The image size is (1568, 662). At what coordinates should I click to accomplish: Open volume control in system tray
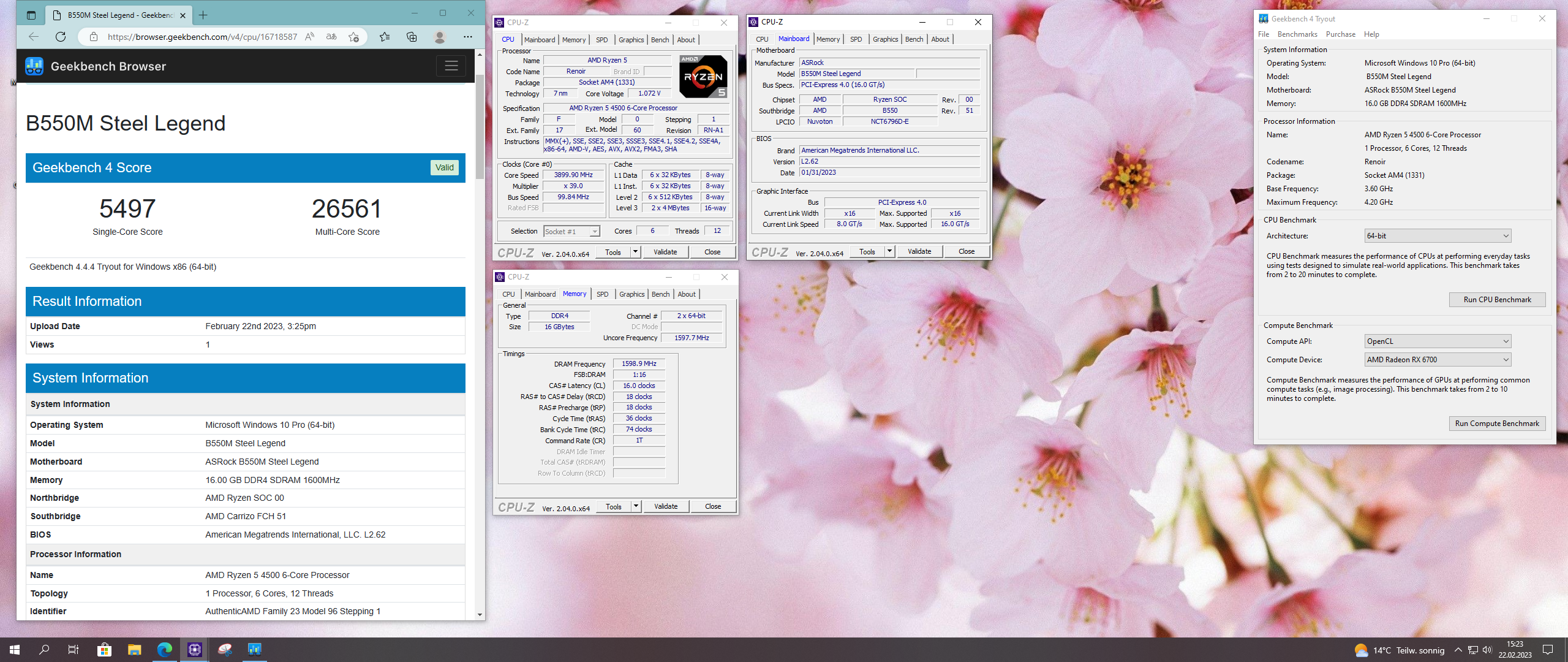(1487, 650)
